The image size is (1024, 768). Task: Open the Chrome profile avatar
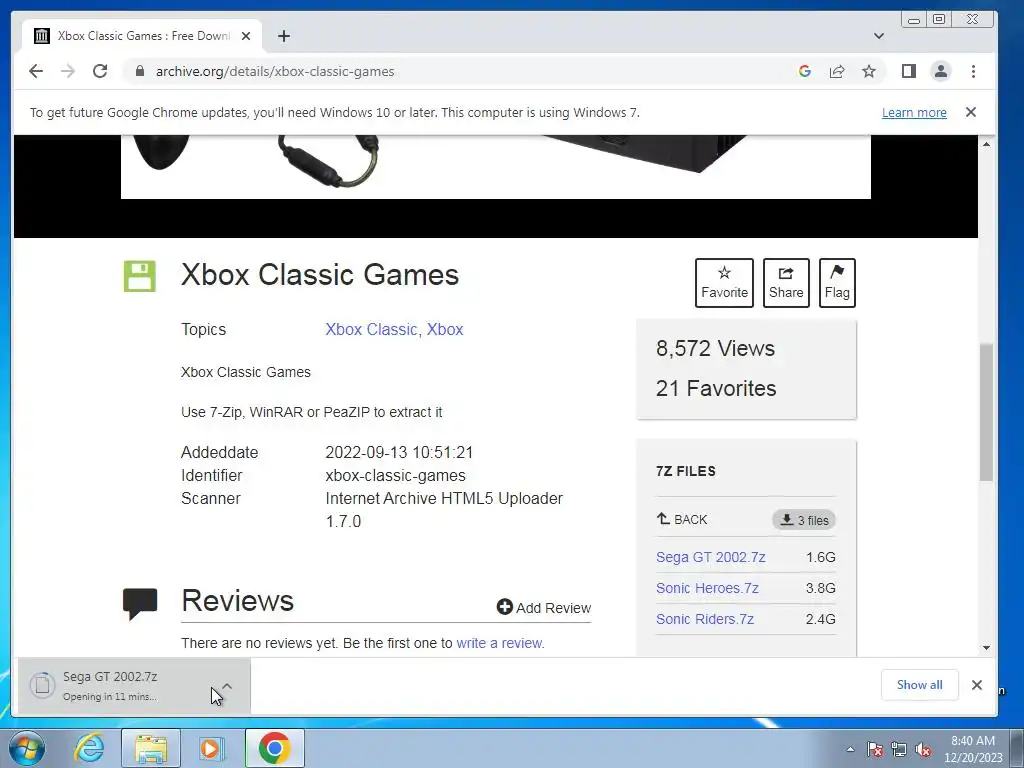940,71
